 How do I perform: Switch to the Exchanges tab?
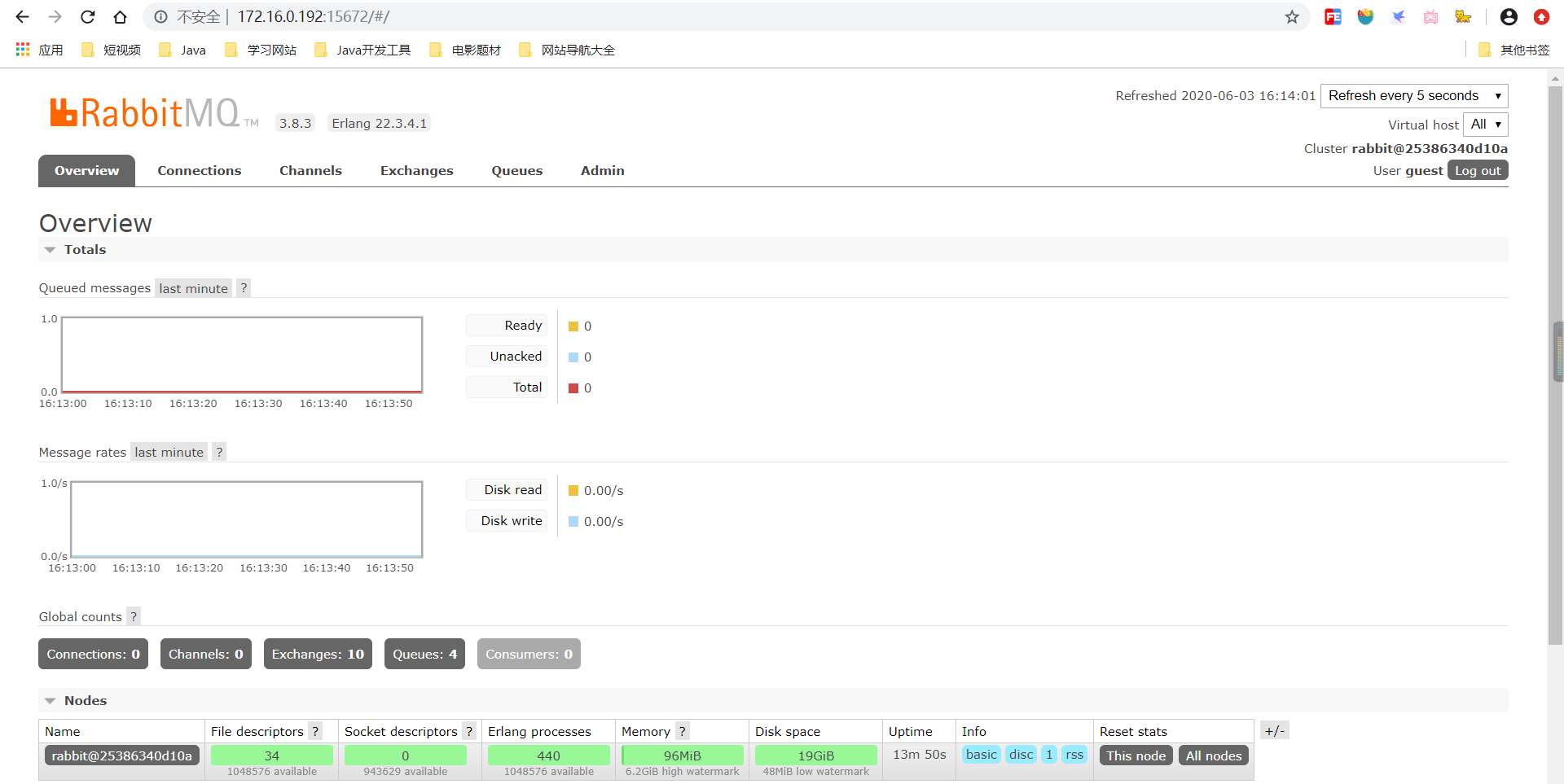tap(416, 171)
